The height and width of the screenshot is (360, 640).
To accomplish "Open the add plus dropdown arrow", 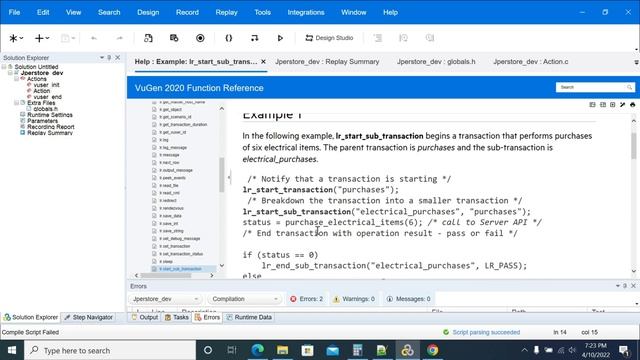I will coord(47,38).
